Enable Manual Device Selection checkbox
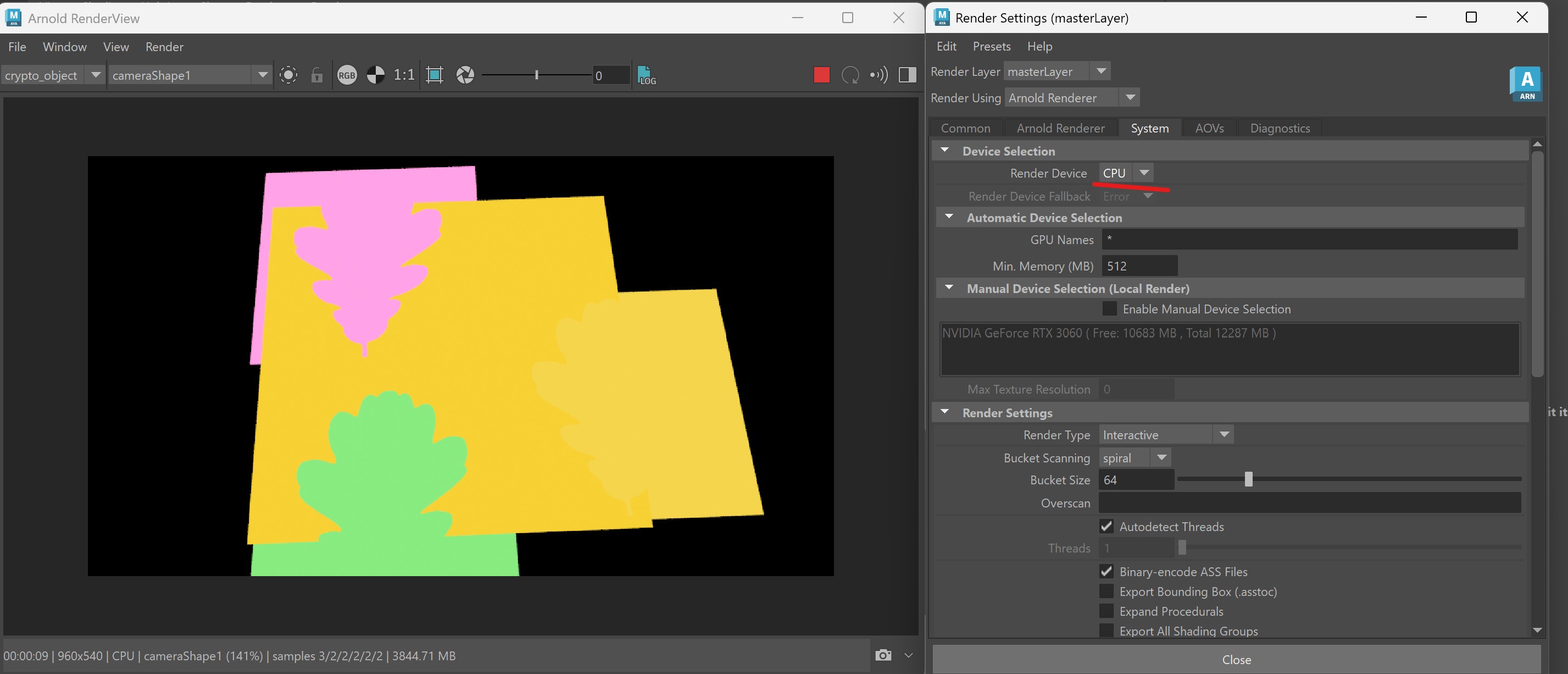 [x=1110, y=309]
